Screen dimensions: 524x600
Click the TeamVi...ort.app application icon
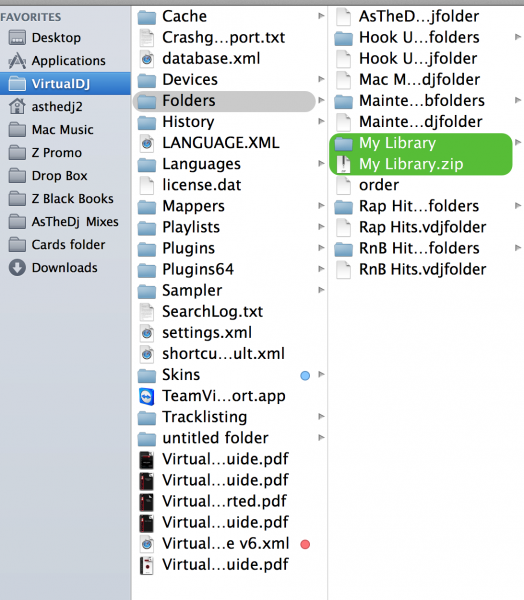(x=147, y=396)
